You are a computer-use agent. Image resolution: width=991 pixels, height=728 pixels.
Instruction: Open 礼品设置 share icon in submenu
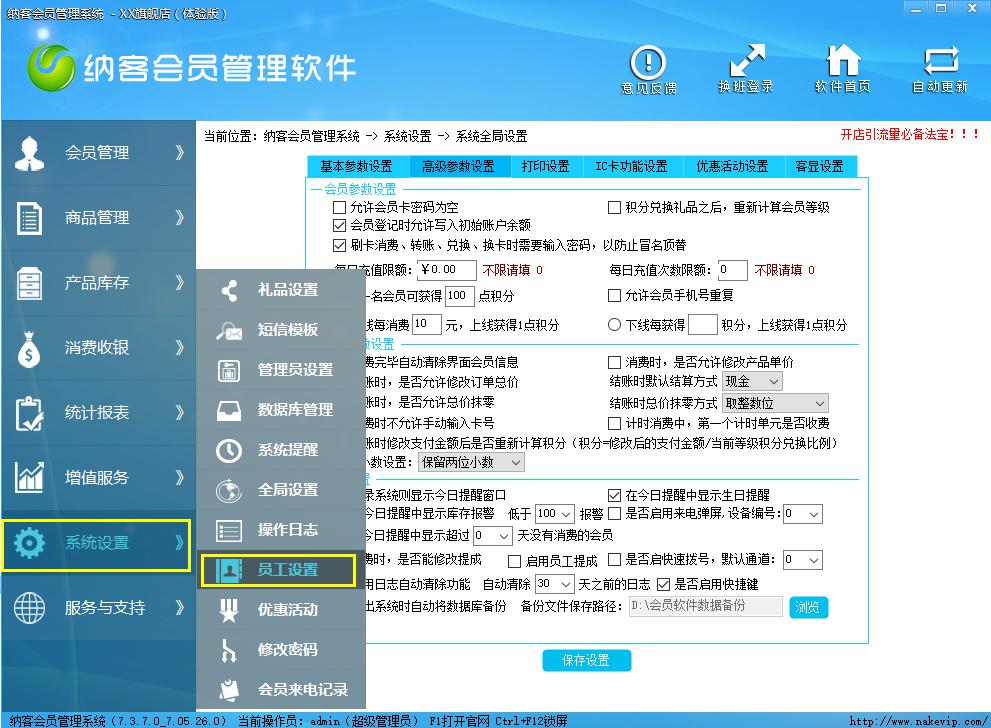230,290
